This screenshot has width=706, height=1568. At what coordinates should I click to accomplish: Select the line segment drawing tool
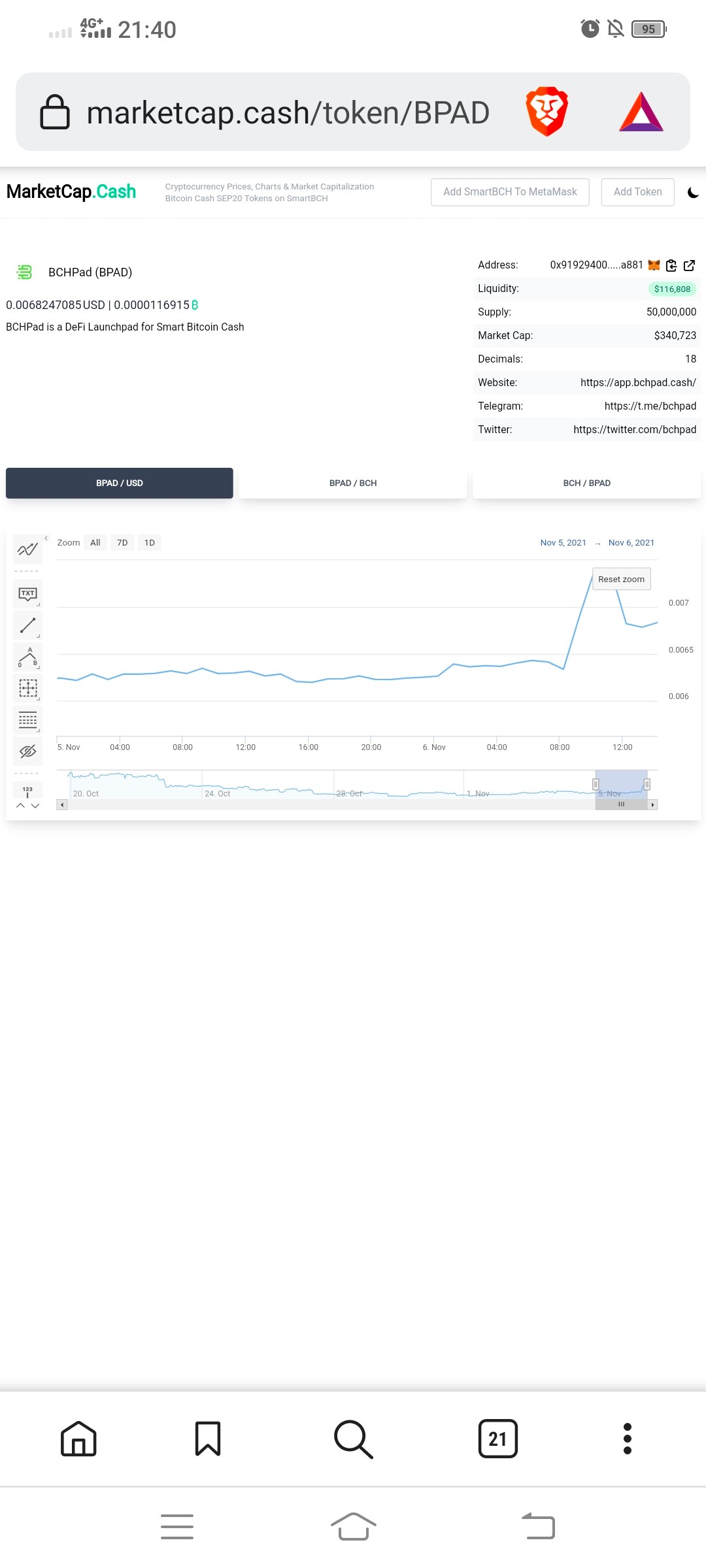27,625
